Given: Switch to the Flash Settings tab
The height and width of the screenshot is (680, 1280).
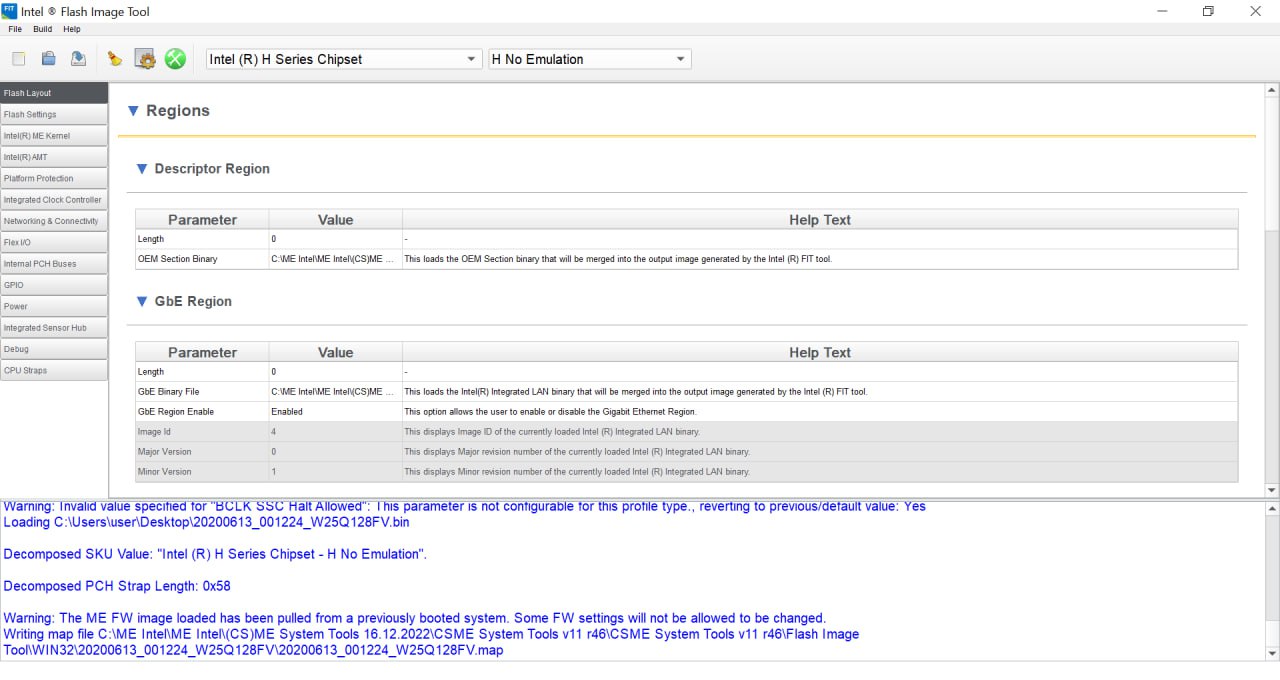Looking at the screenshot, I should (x=54, y=114).
